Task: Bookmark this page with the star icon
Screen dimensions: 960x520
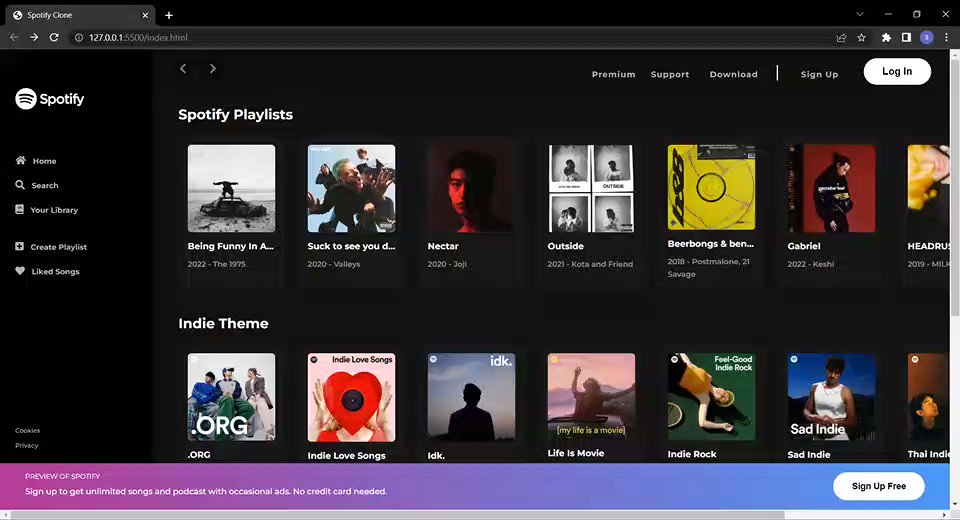Action: point(861,37)
